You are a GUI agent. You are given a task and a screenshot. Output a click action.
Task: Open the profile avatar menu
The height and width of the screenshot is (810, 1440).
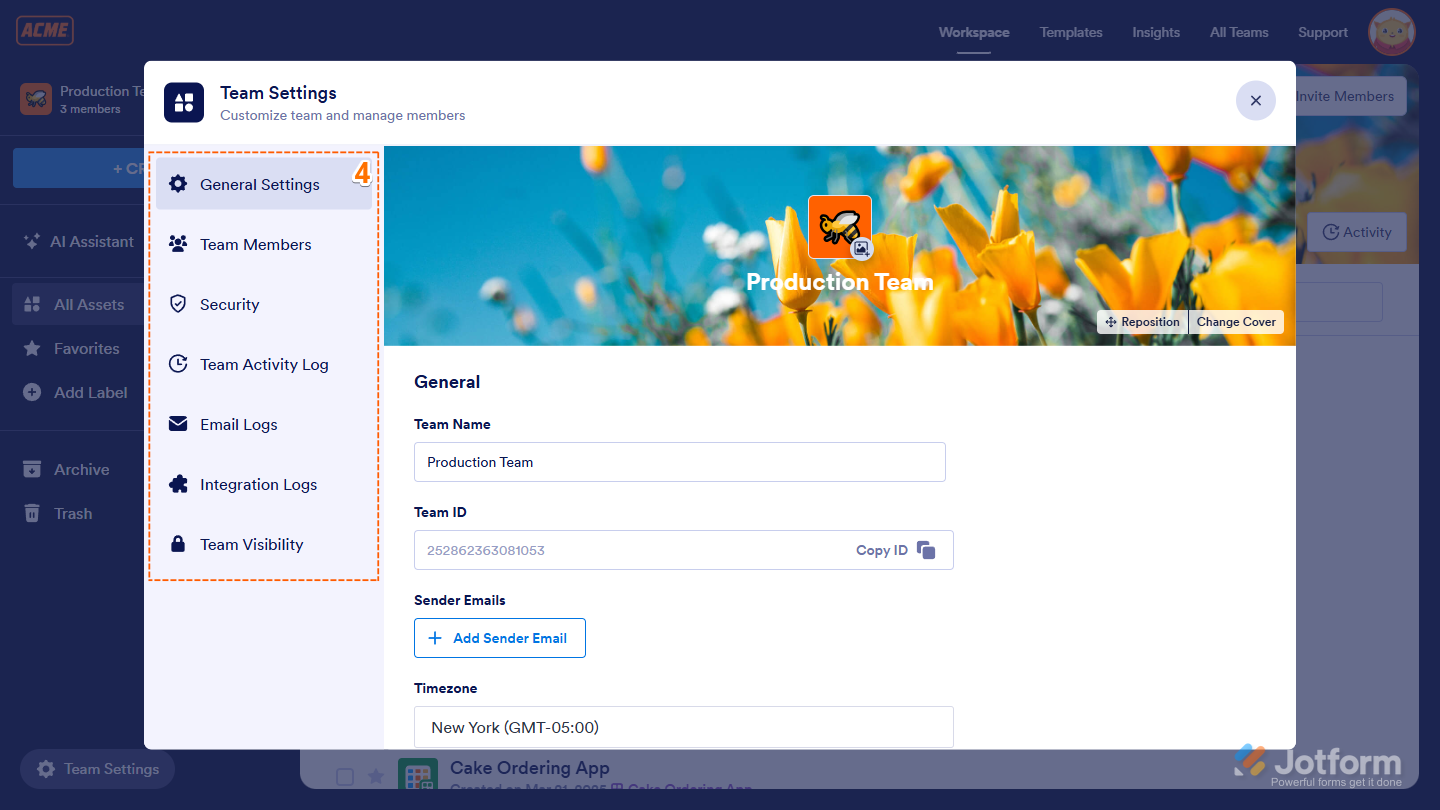point(1391,31)
